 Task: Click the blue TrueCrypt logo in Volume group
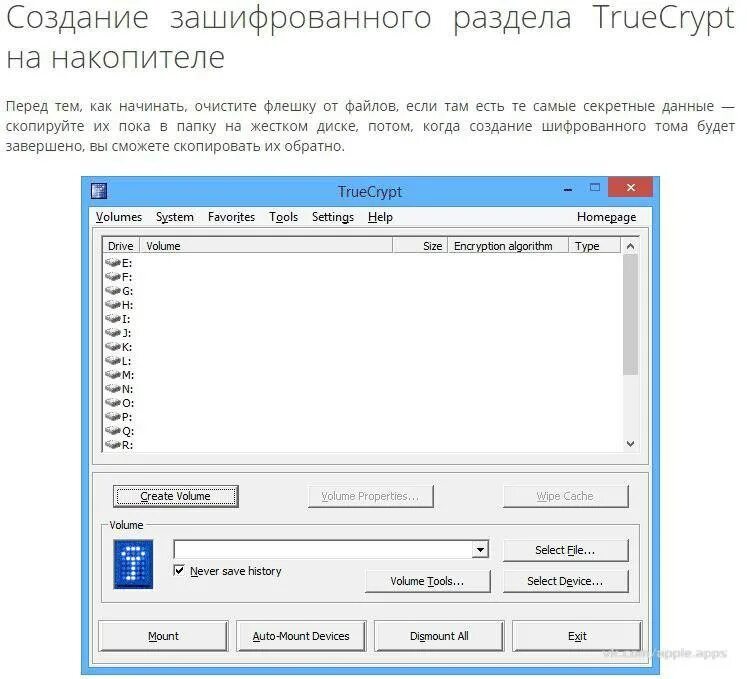click(133, 564)
